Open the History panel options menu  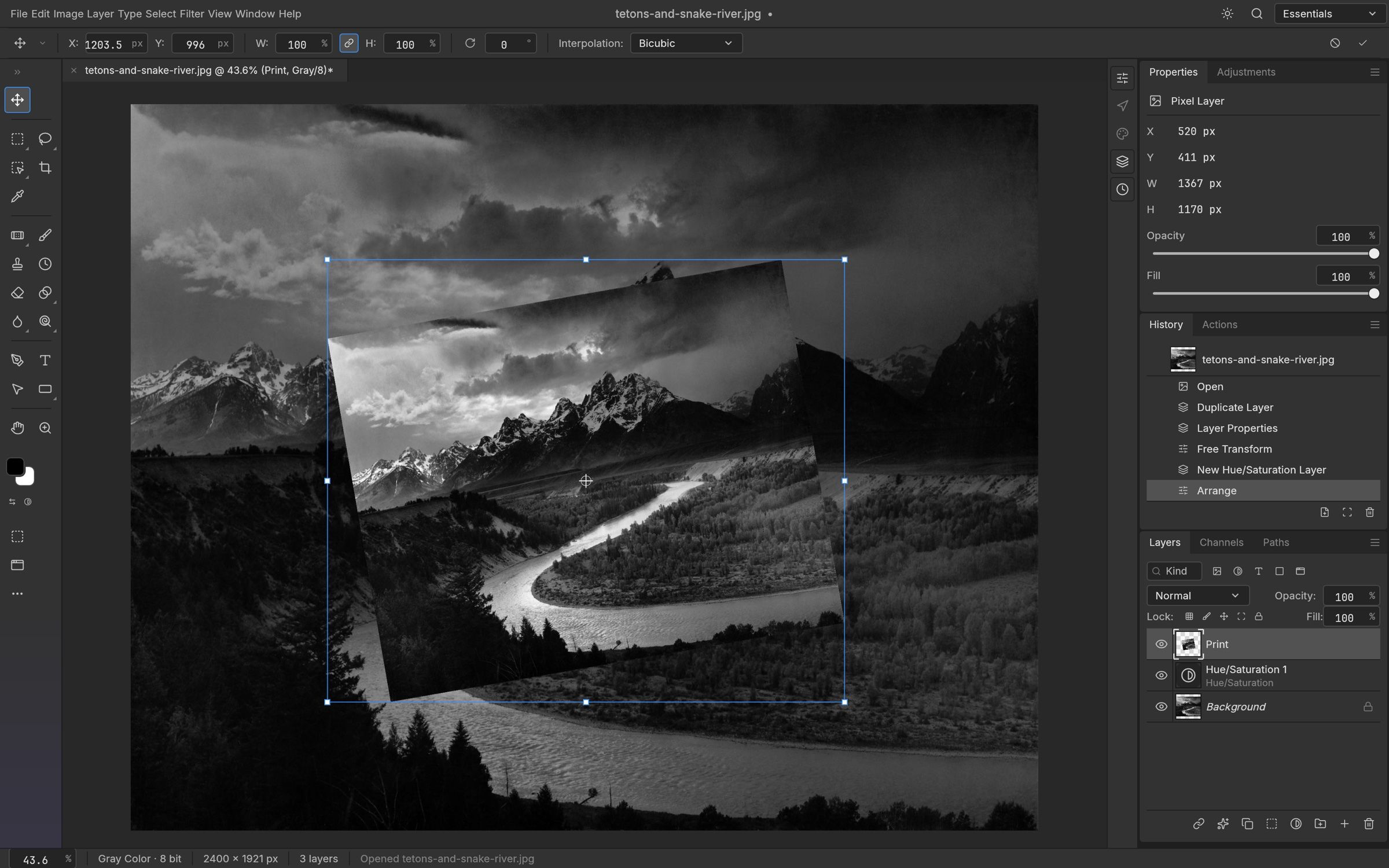1375,325
